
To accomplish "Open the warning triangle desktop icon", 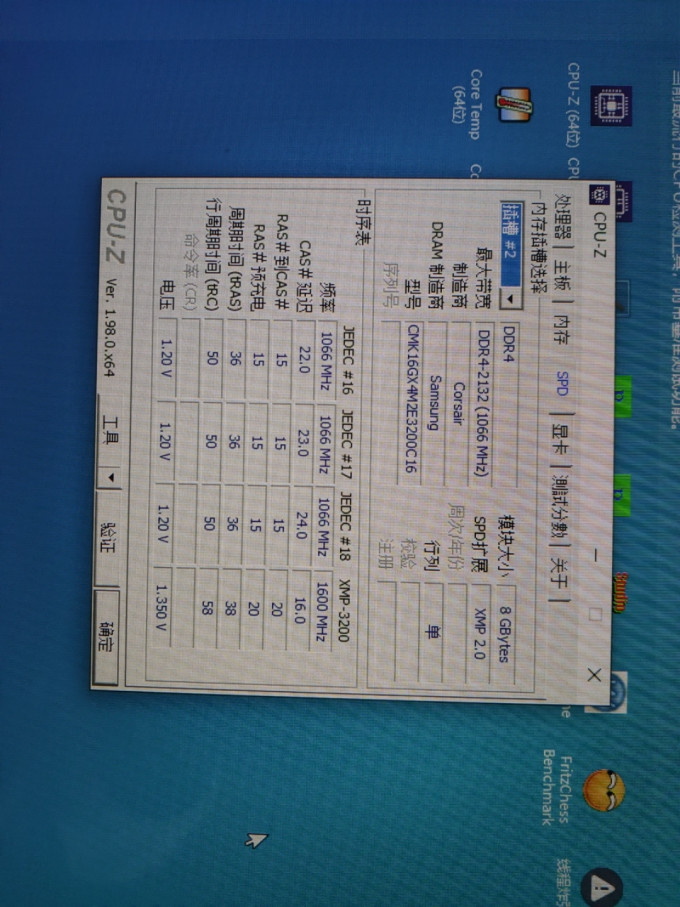I will pyautogui.click(x=601, y=886).
